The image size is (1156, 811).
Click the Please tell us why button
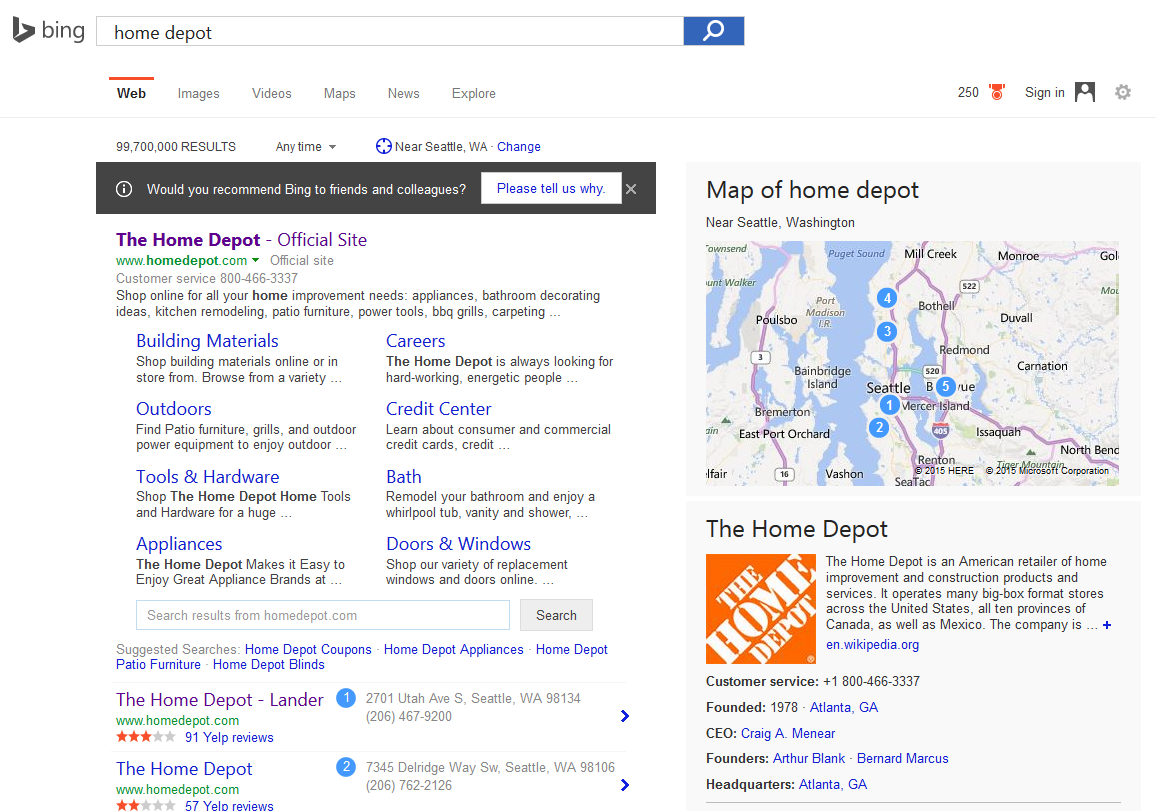[x=551, y=188]
